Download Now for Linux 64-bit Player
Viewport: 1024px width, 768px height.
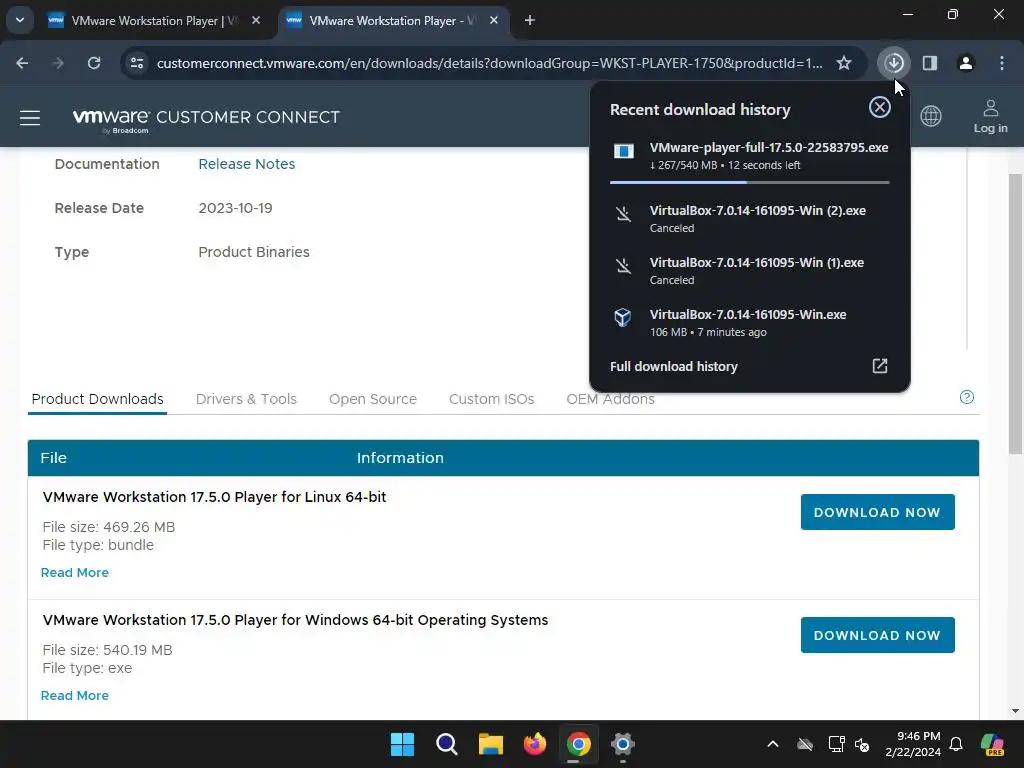(877, 513)
